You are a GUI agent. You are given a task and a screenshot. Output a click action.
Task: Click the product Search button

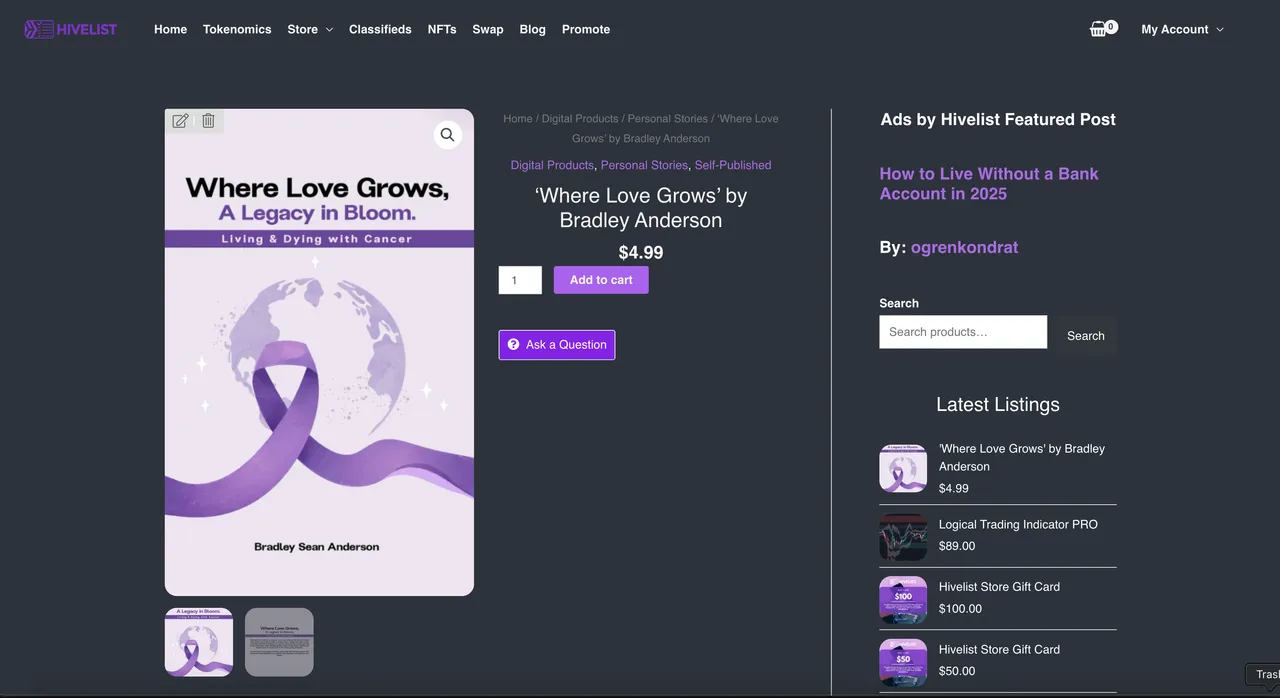point(1085,336)
